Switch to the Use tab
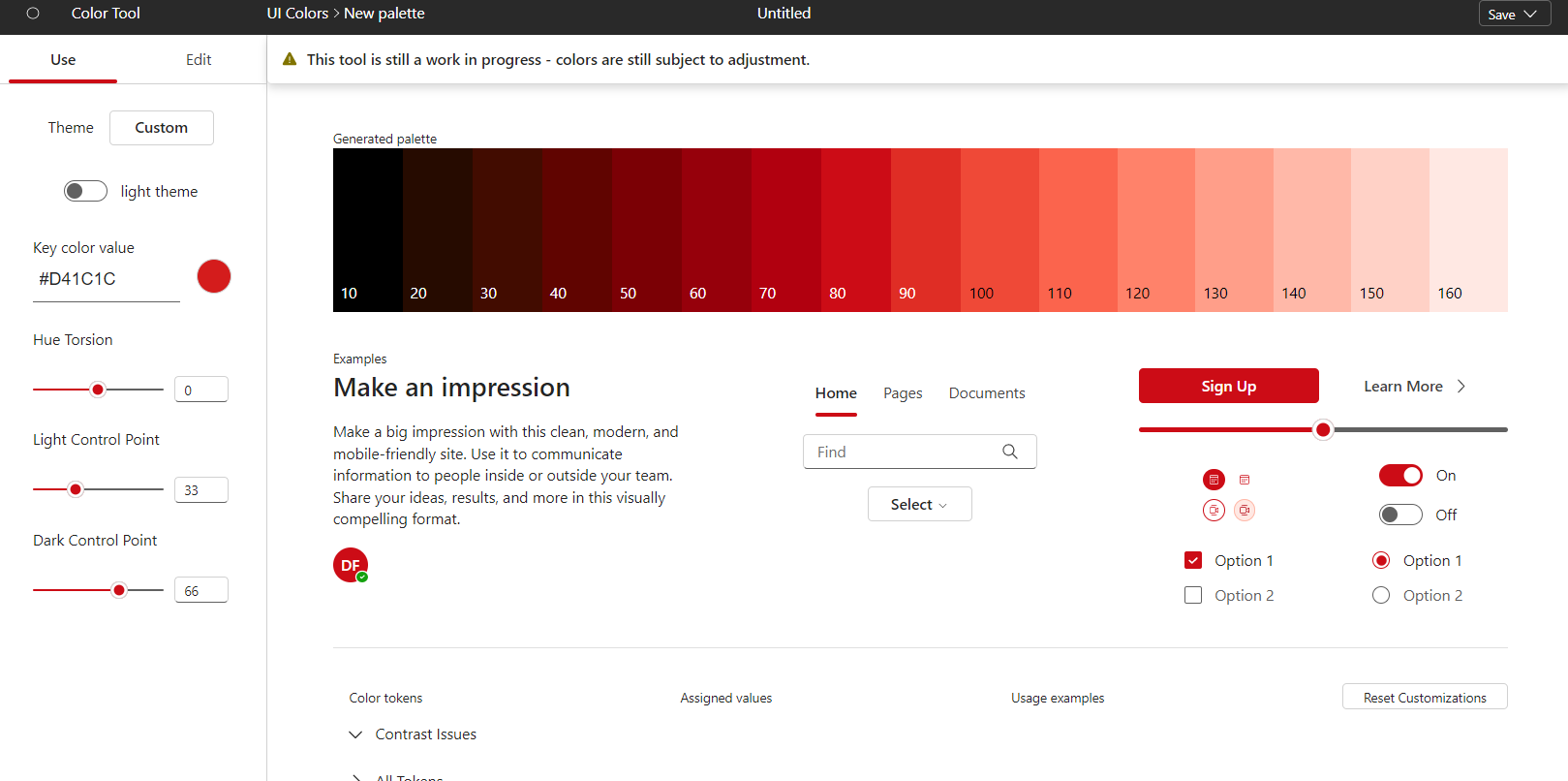 [x=63, y=60]
